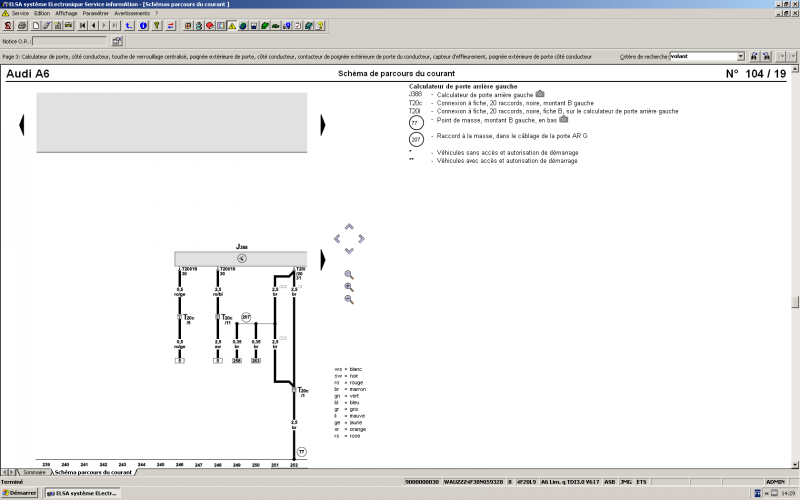The image size is (800, 500).
Task: Click the J388 control unit block in diagram
Action: click(x=241, y=259)
